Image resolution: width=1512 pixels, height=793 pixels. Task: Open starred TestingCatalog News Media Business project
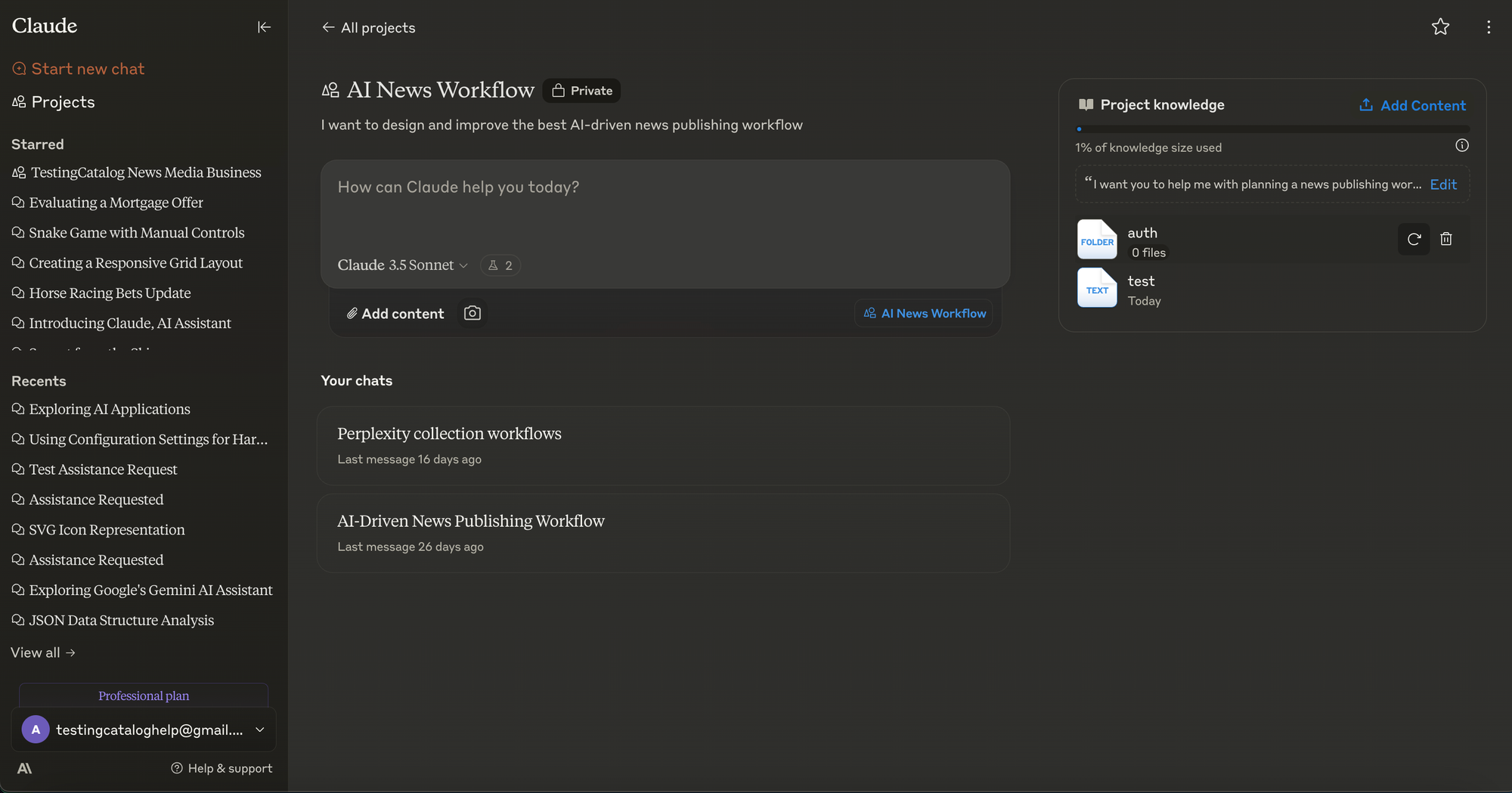137,172
